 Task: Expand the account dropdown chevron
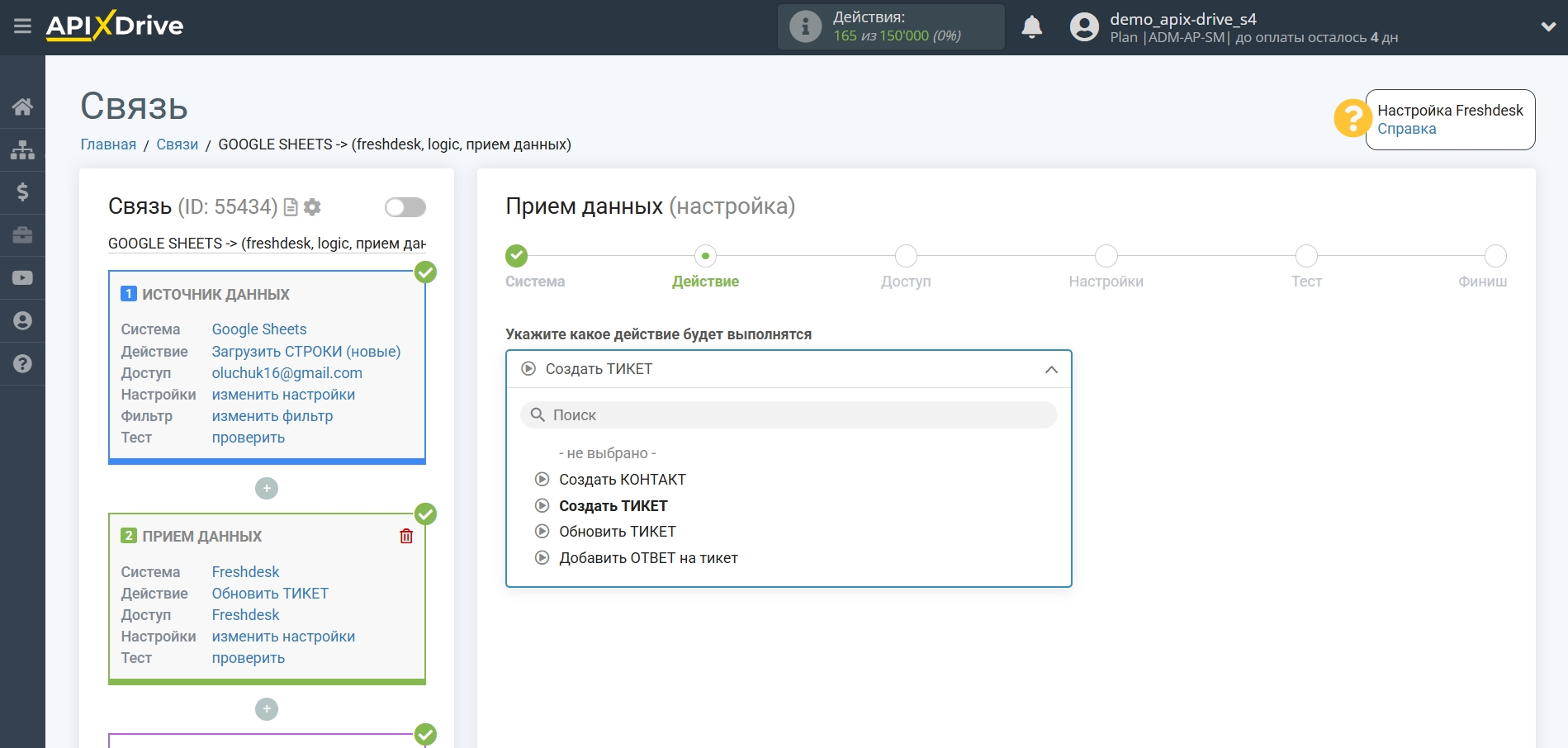tap(1548, 26)
